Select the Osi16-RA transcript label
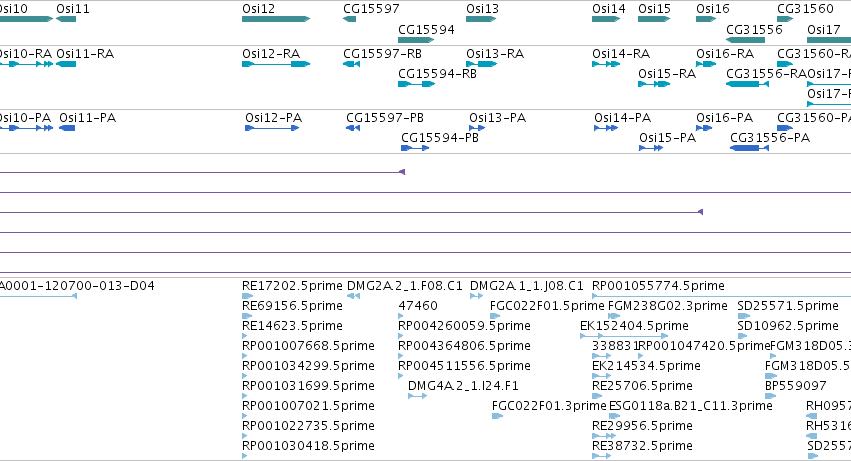Viewport: 851px width, 461px height. (x=725, y=54)
